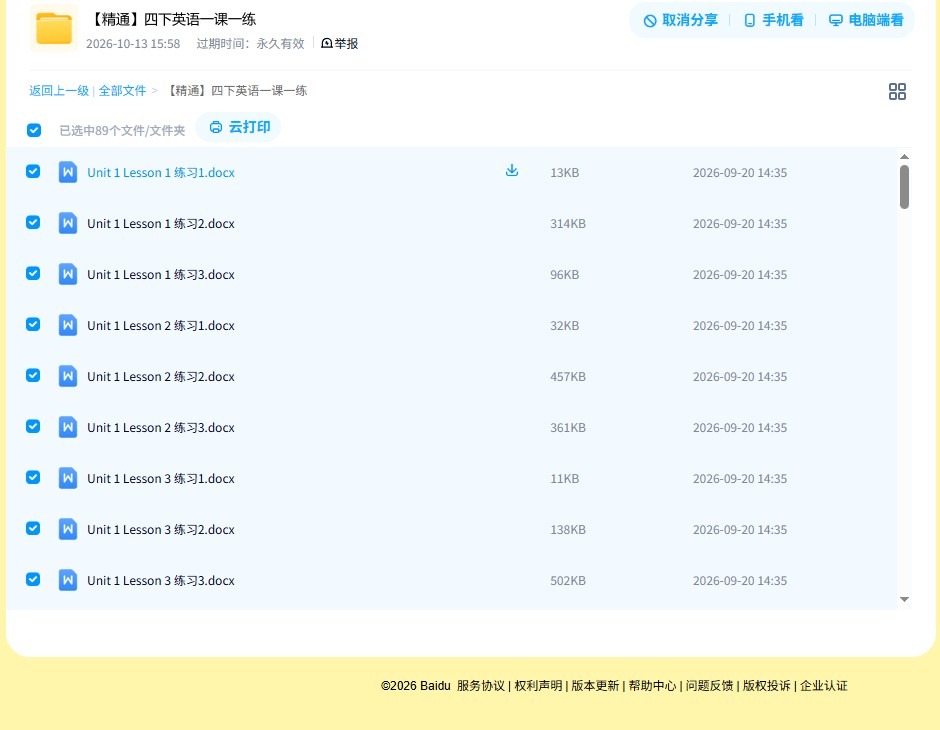Image resolution: width=940 pixels, height=730 pixels.
Task: Uncheck Unit 1 Lesson 1 练习1.docx checkbox
Action: click(x=33, y=171)
